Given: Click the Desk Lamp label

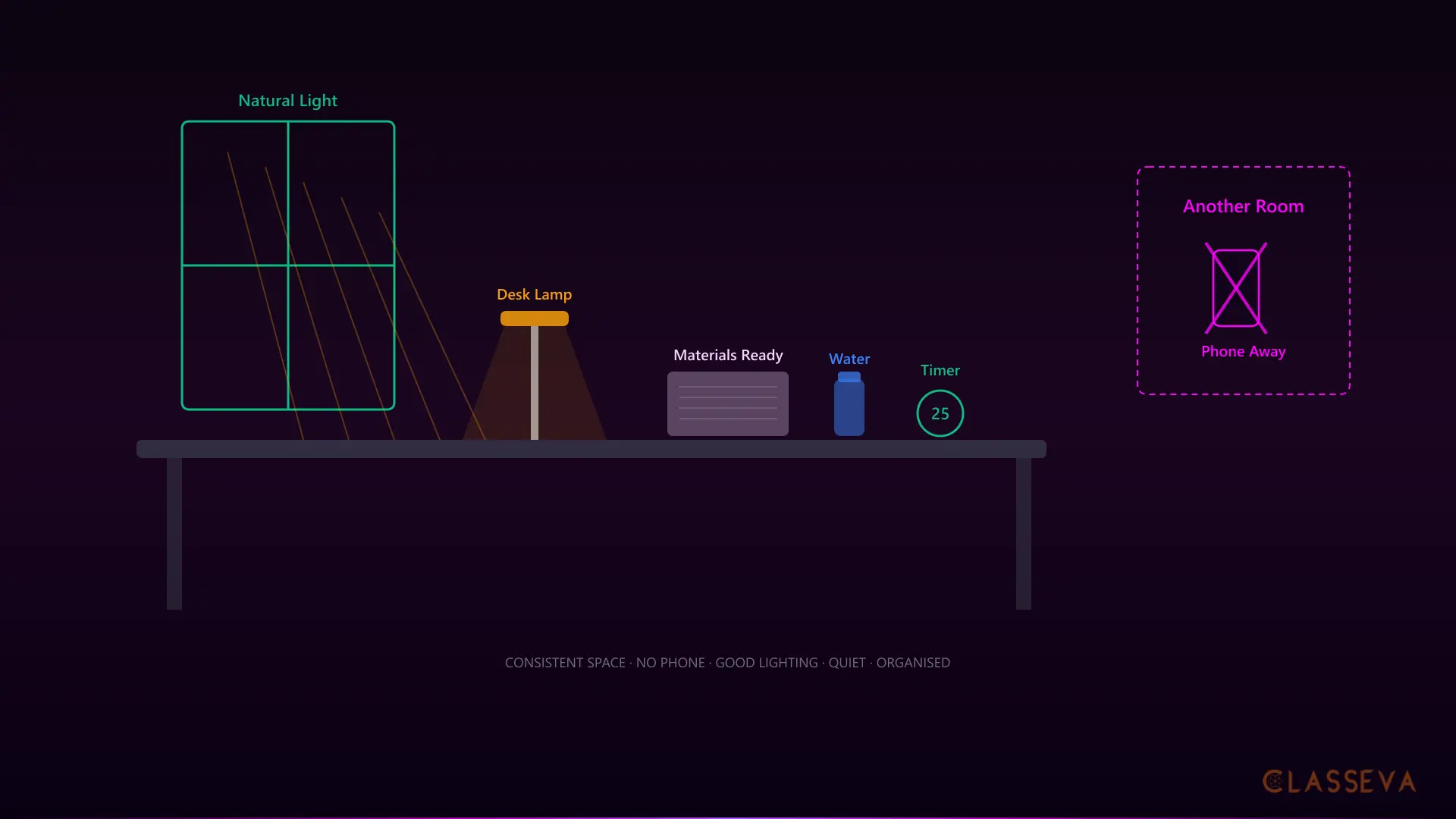Looking at the screenshot, I should click(534, 294).
